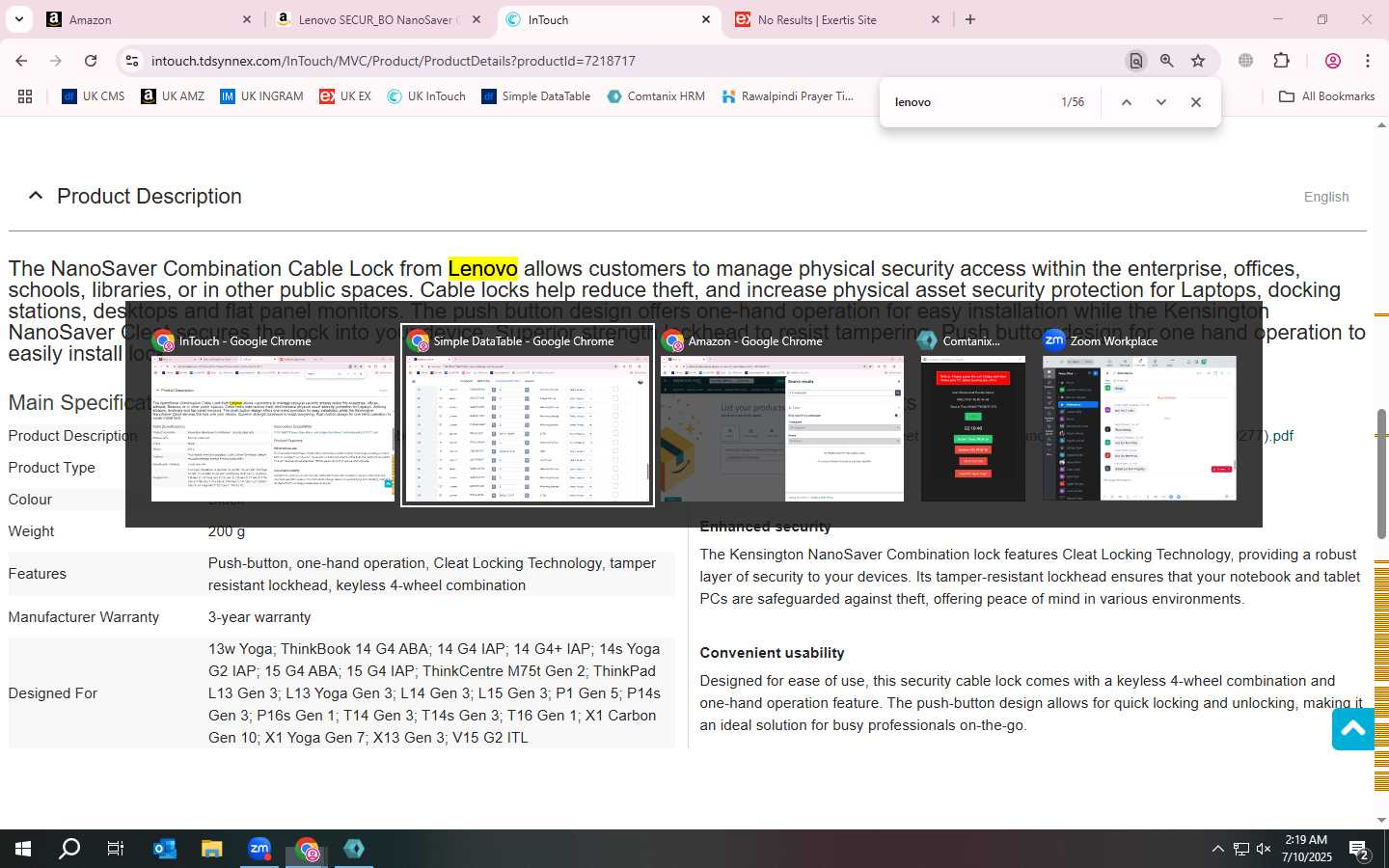Open UK InTouch bookmark
1389x868 pixels.
[x=426, y=96]
